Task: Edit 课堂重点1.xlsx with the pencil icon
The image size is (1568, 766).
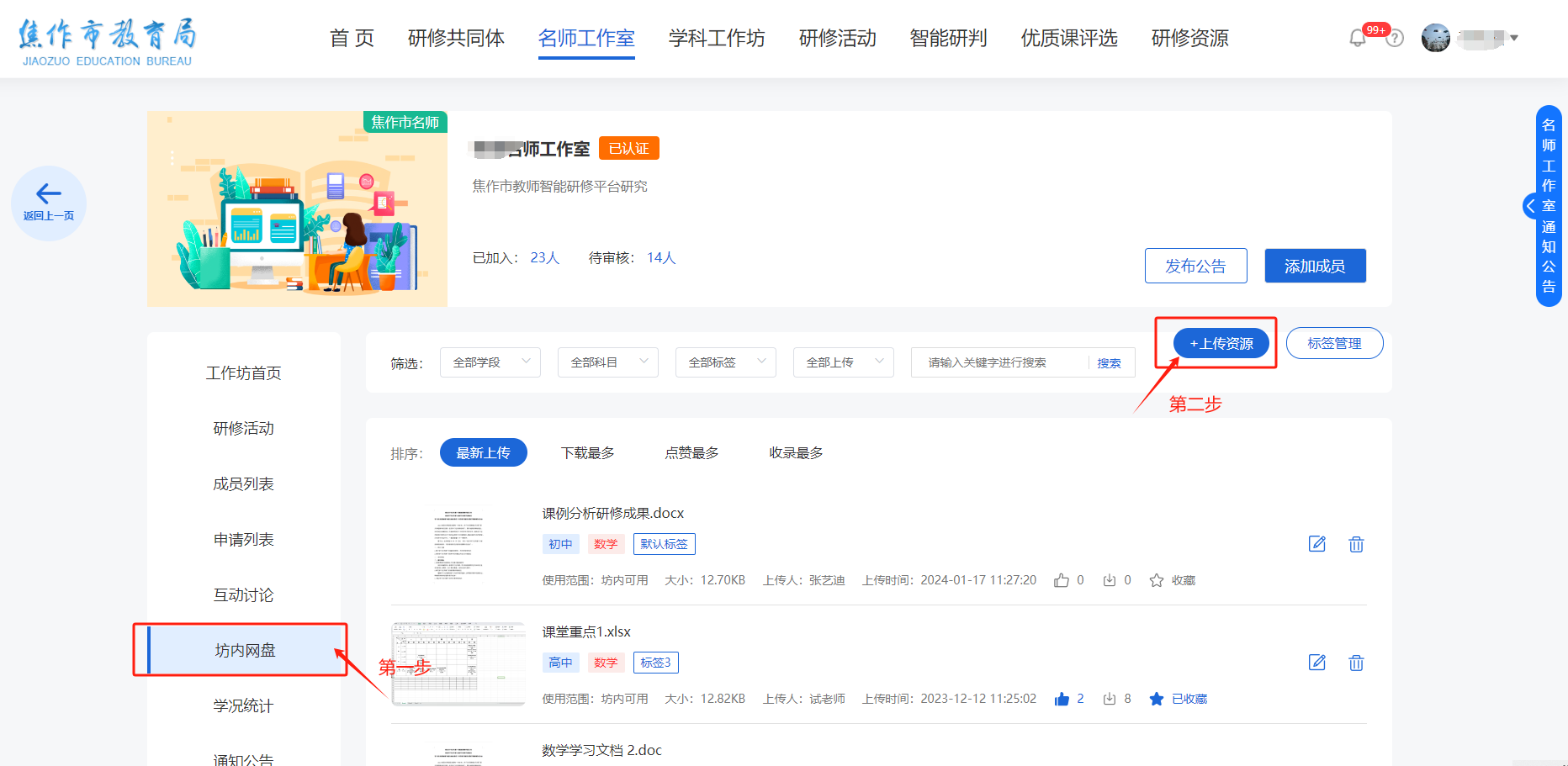Action: click(x=1317, y=663)
